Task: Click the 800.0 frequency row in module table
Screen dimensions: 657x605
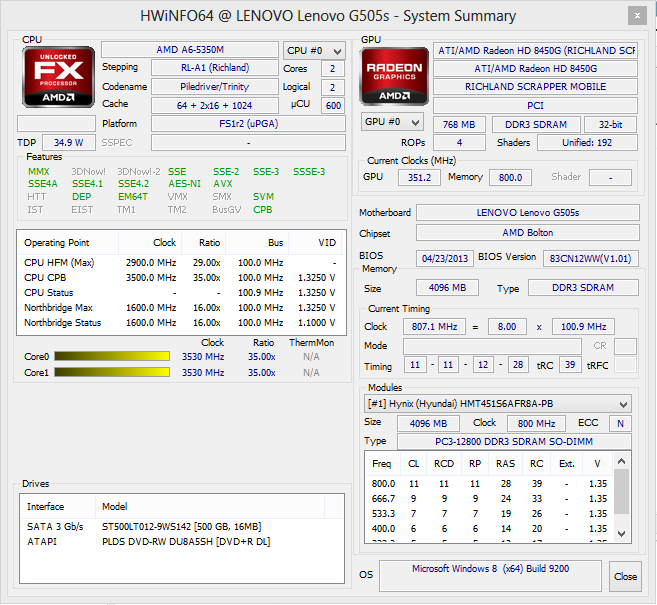Action: click(x=489, y=483)
